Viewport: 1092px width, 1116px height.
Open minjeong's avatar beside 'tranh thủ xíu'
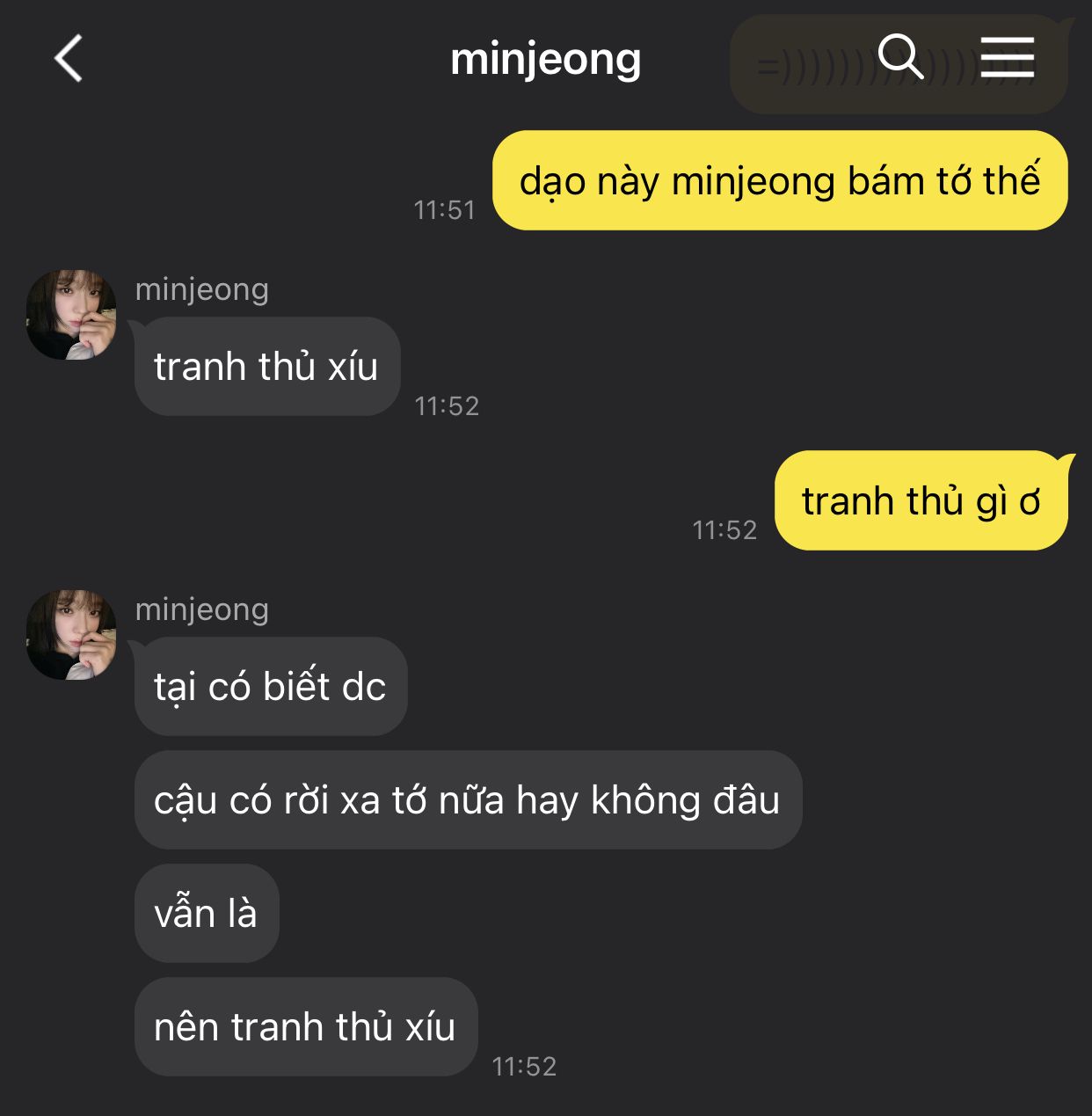71,315
